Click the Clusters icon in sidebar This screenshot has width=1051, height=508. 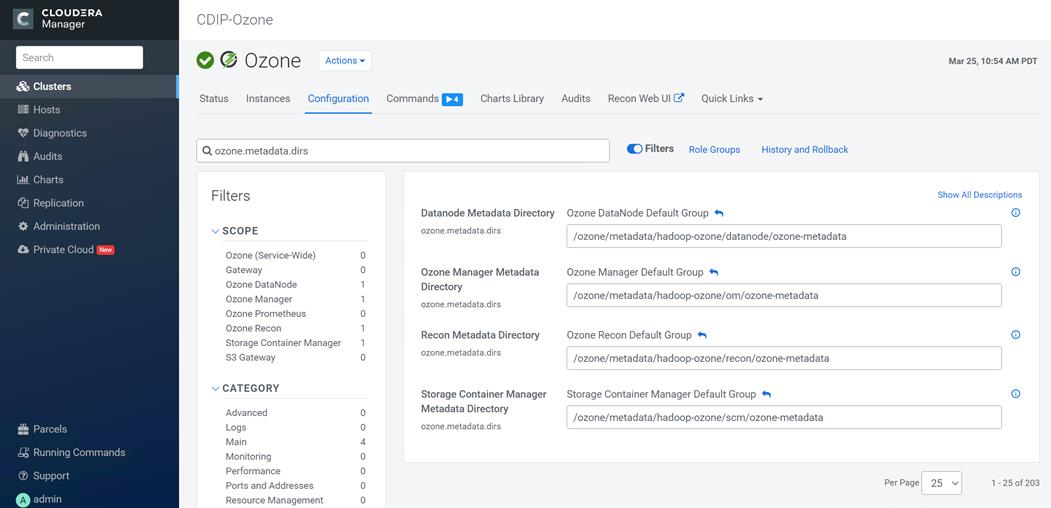[x=23, y=87]
